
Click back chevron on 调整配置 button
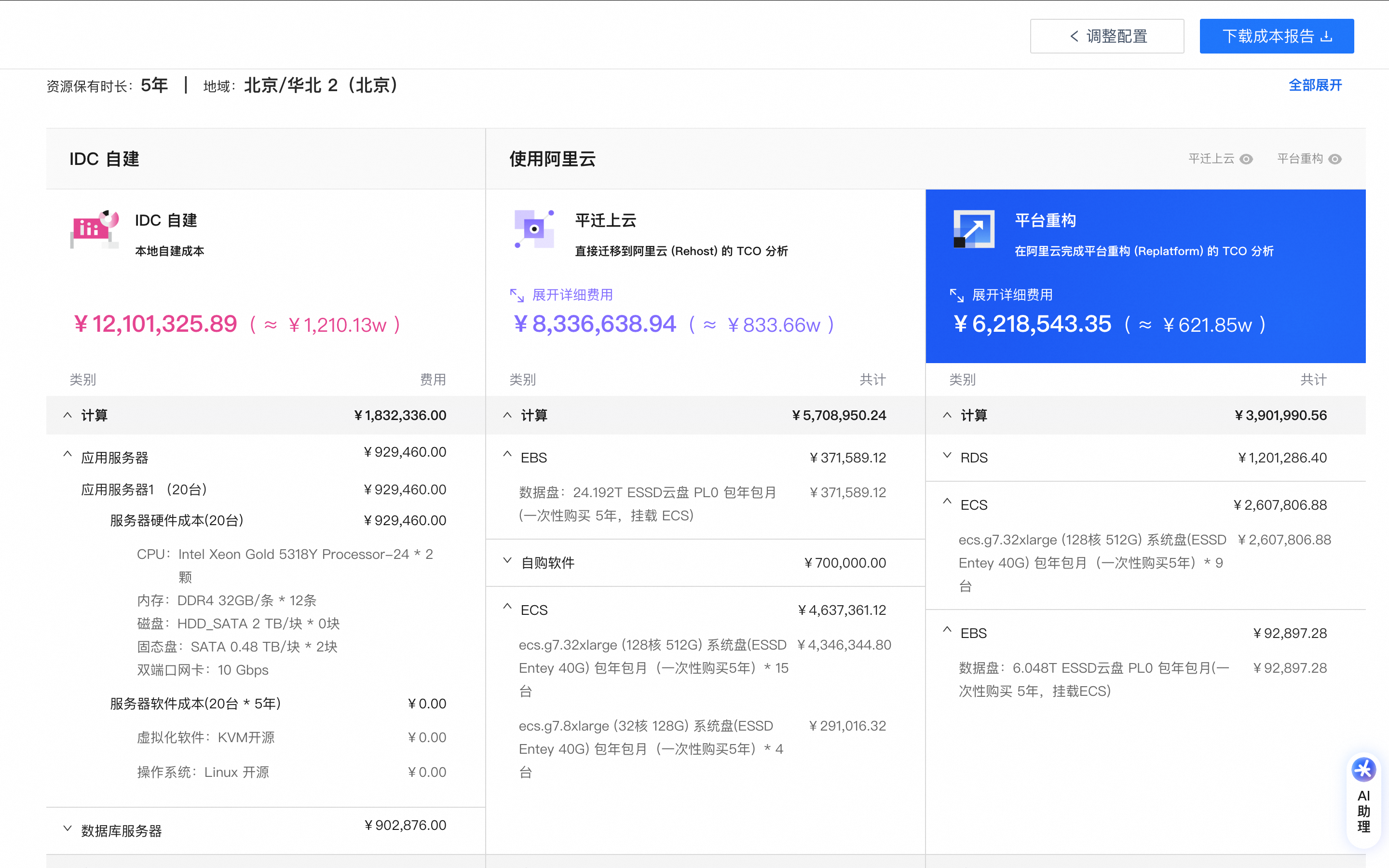click(x=1074, y=36)
